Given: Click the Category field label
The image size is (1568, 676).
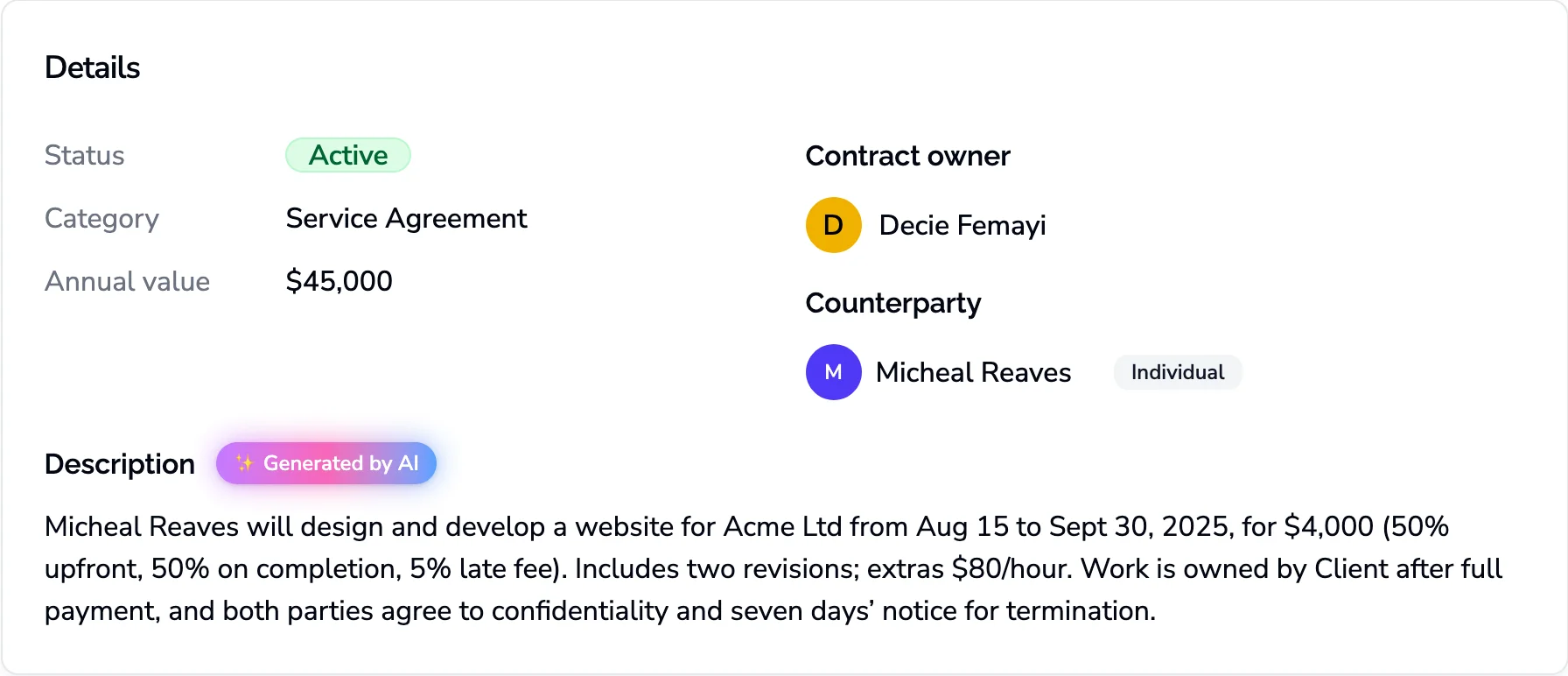Looking at the screenshot, I should coord(101,218).
